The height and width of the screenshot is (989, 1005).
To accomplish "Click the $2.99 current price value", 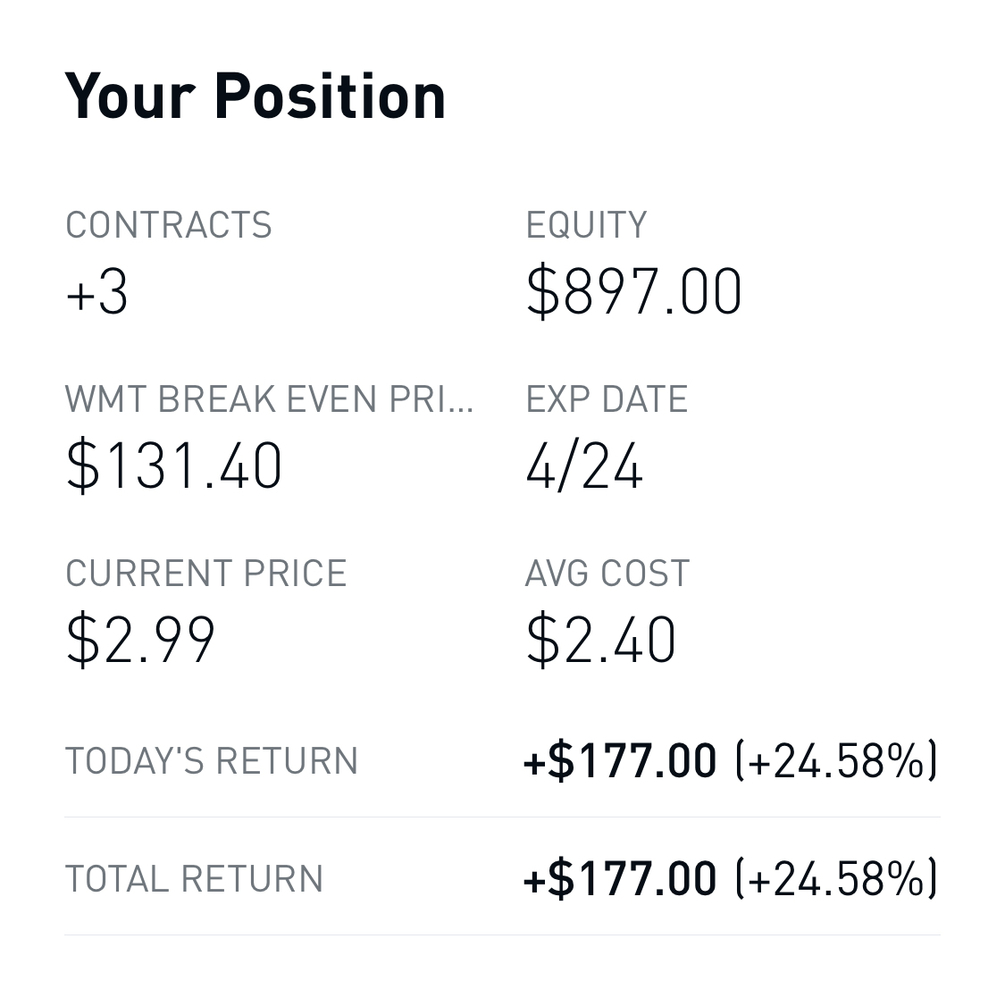I will point(140,641).
